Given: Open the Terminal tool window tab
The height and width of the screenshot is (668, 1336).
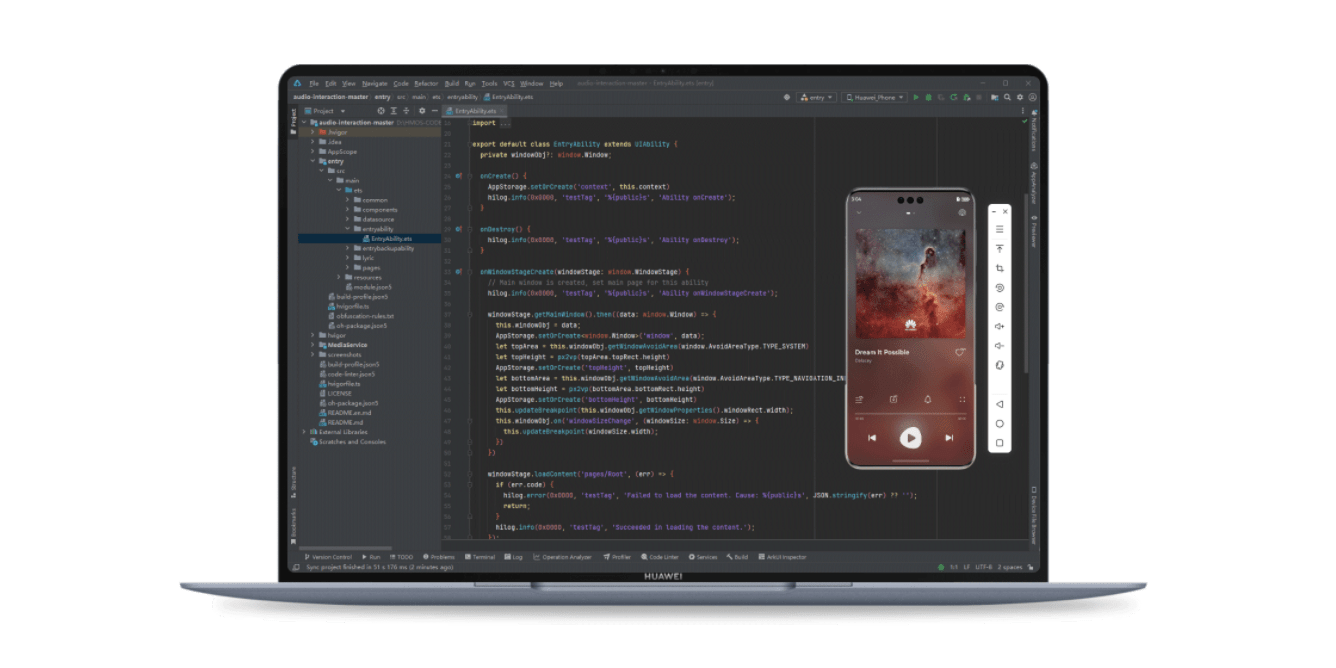Looking at the screenshot, I should coord(480,557).
